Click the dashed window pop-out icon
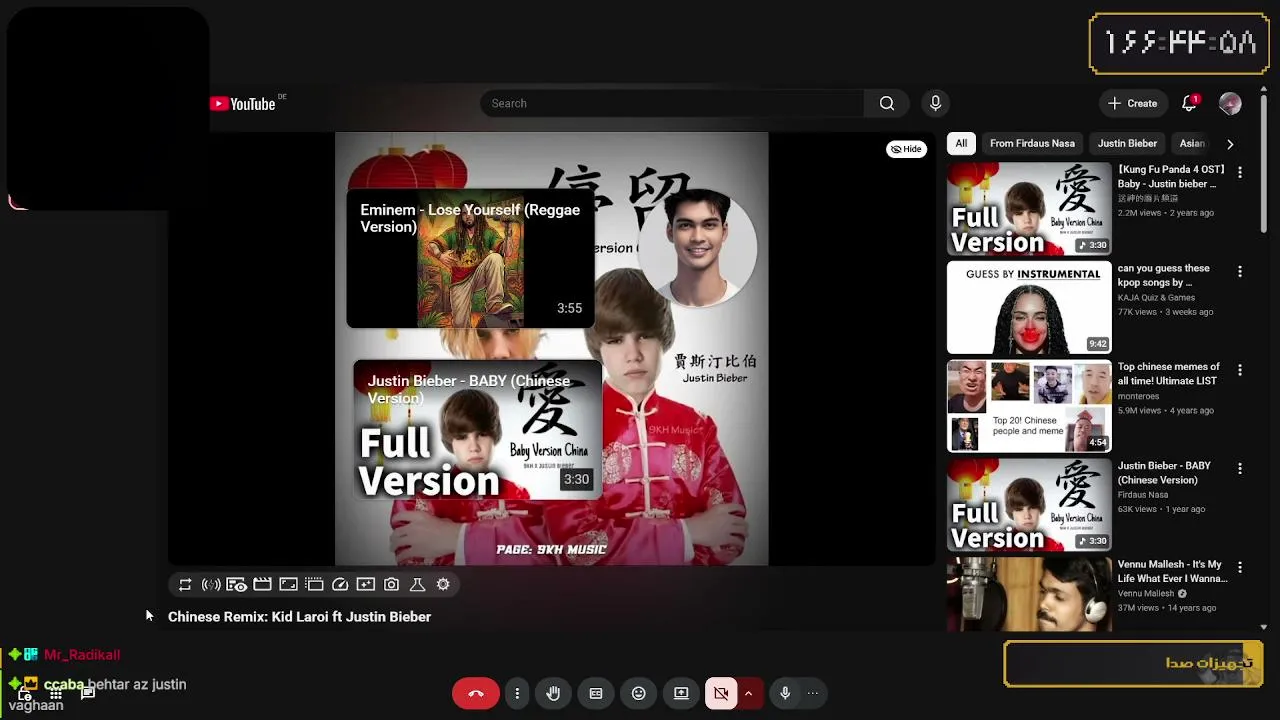Viewport: 1280px width, 720px height. 314,585
